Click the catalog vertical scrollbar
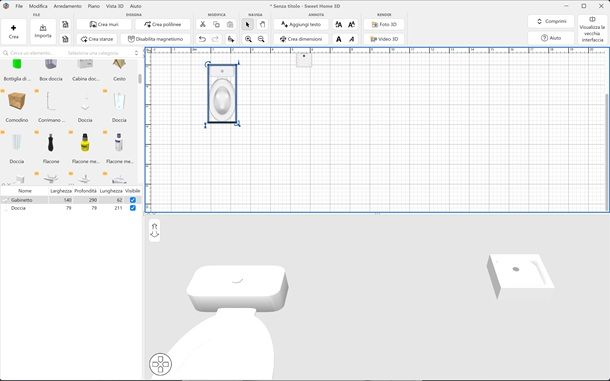610x381 pixels. 140,79
